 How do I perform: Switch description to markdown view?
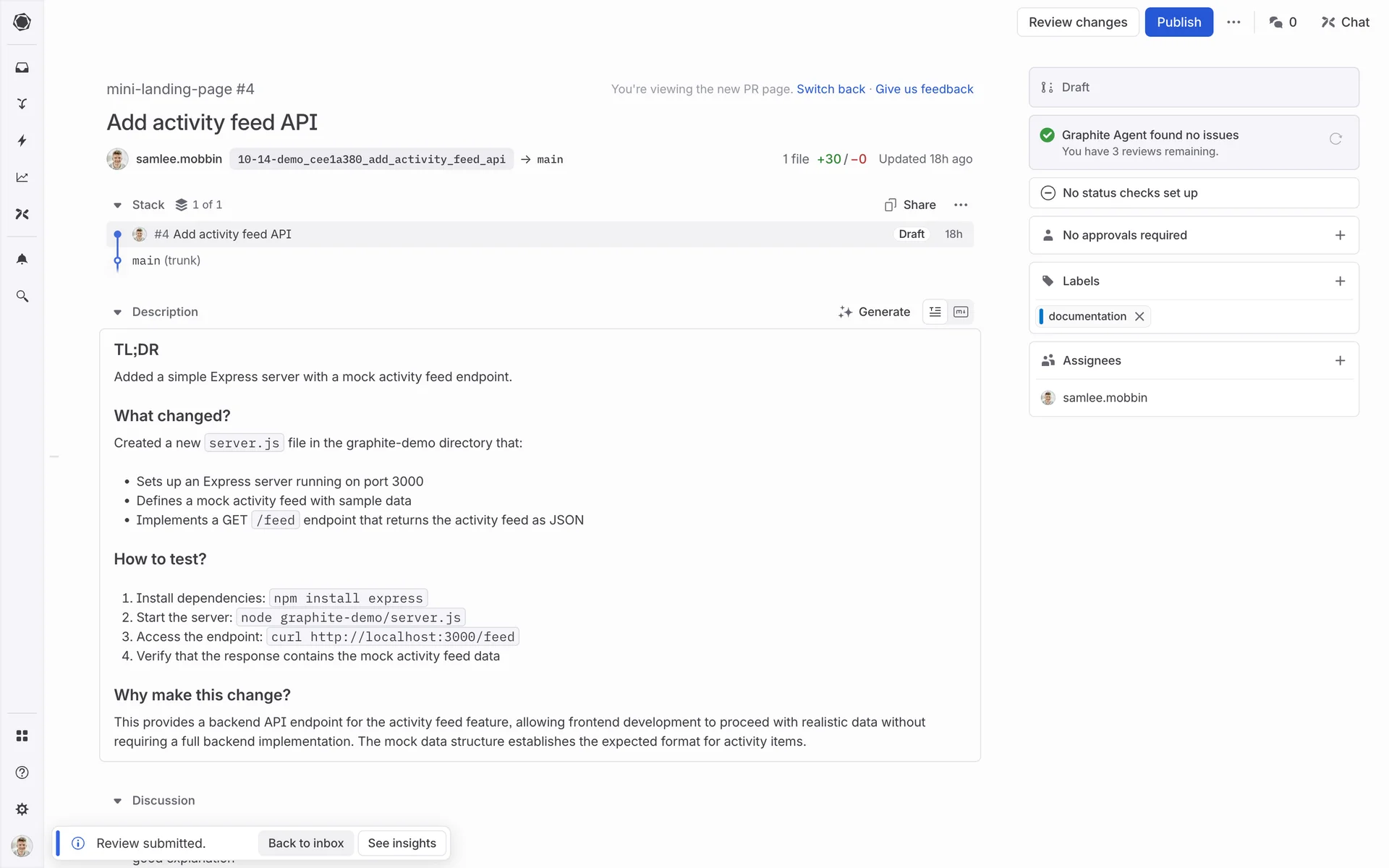point(961,312)
